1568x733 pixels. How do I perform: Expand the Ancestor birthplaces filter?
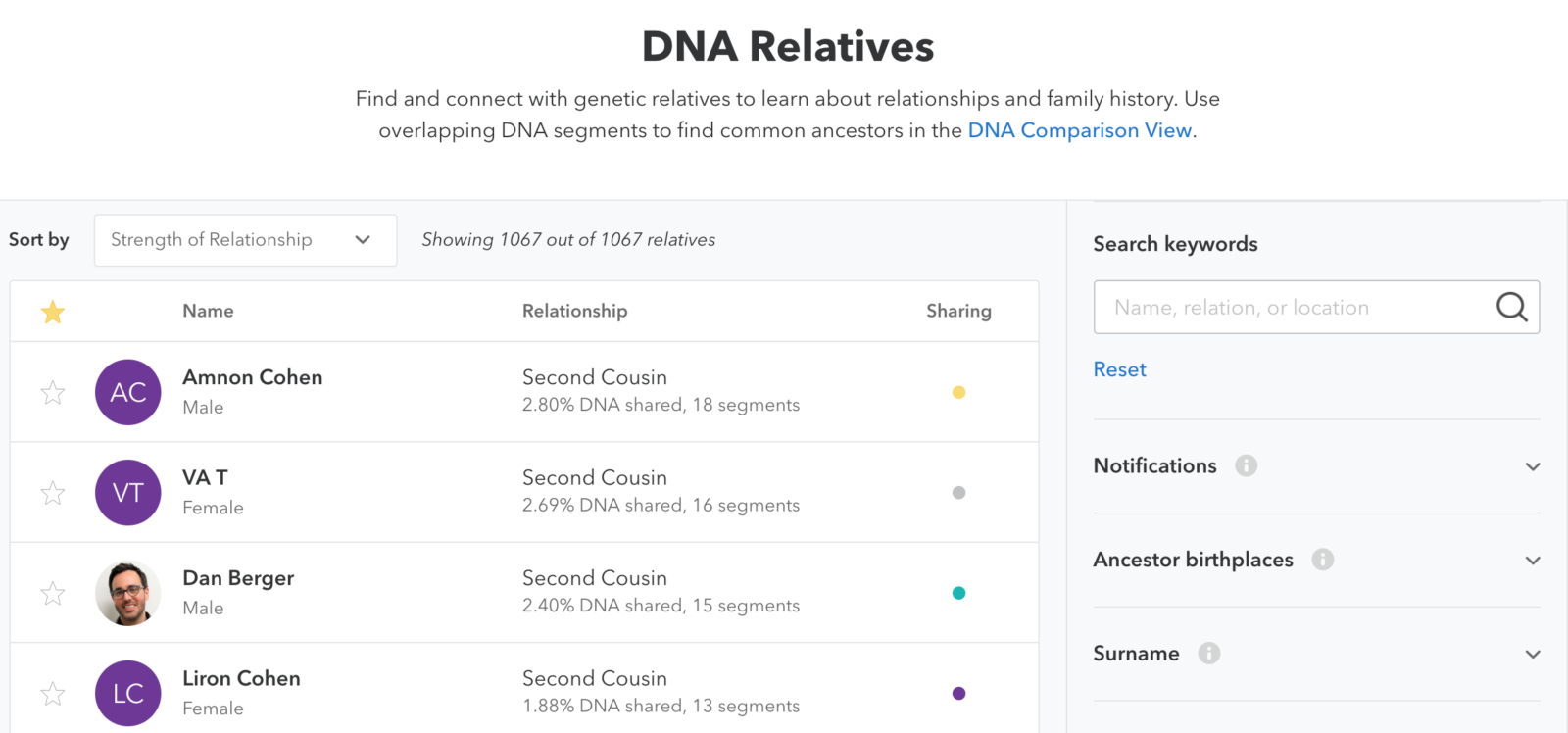(1317, 560)
